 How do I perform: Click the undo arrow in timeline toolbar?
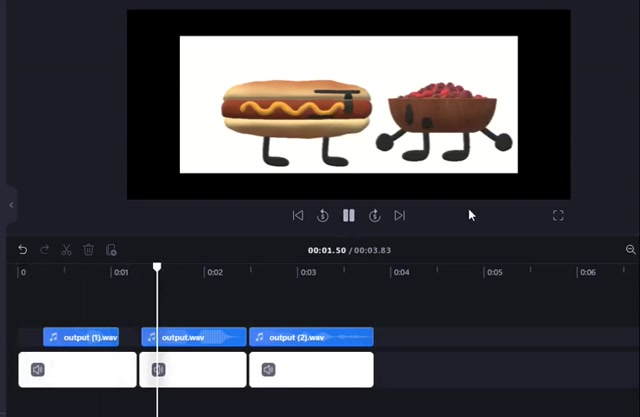(x=22, y=249)
